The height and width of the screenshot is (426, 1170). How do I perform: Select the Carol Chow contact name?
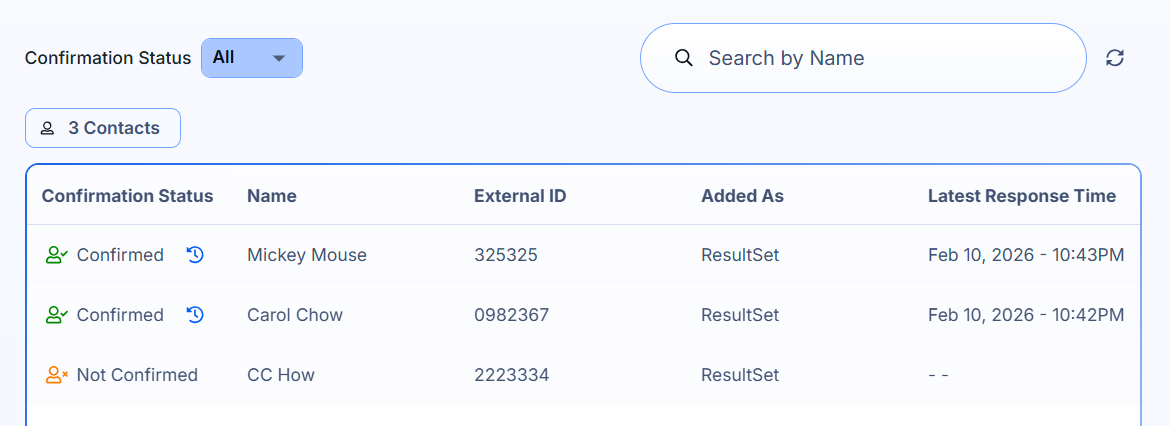tap(295, 315)
